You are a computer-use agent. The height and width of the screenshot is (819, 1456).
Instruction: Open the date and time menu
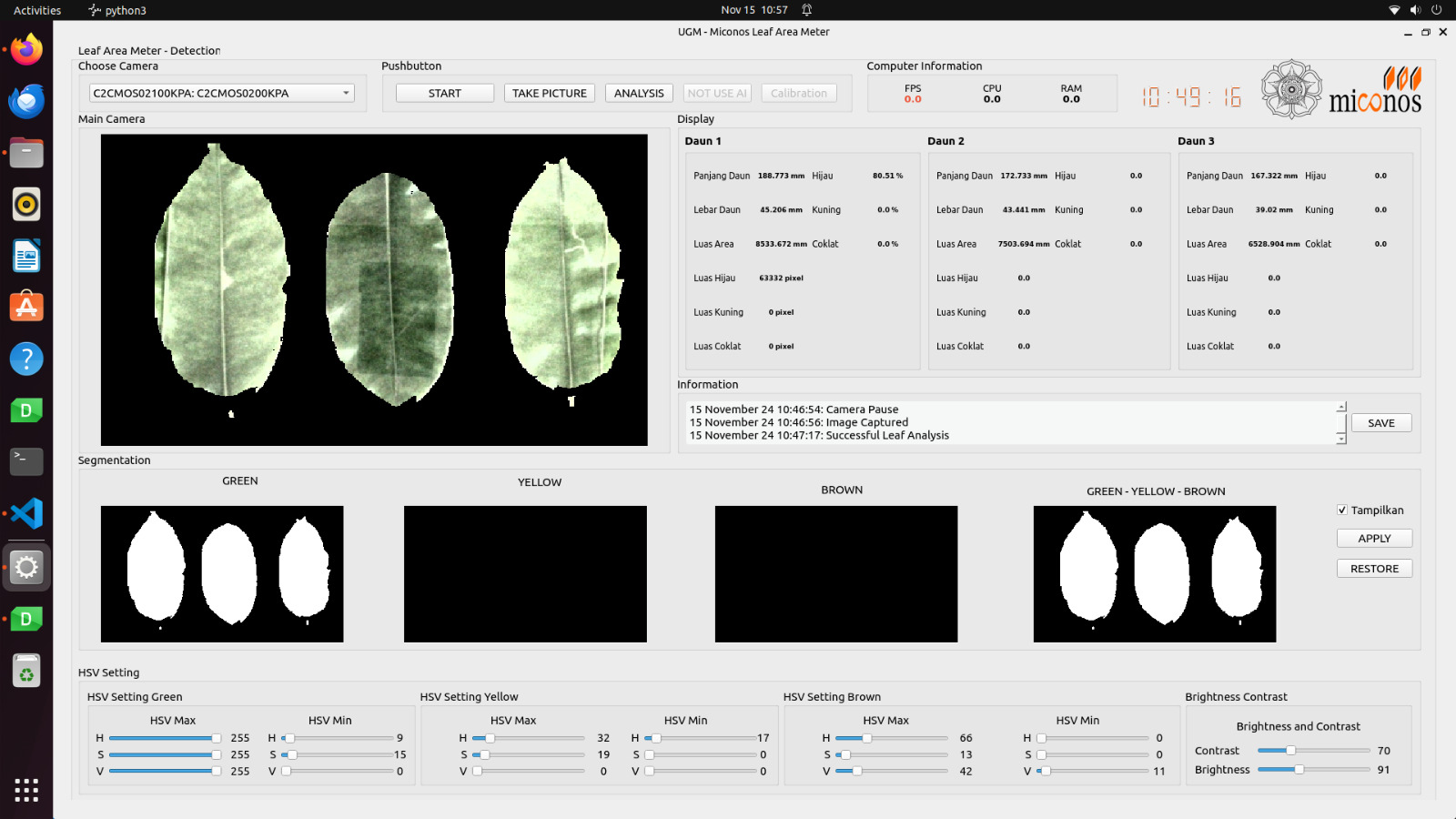coord(753,10)
